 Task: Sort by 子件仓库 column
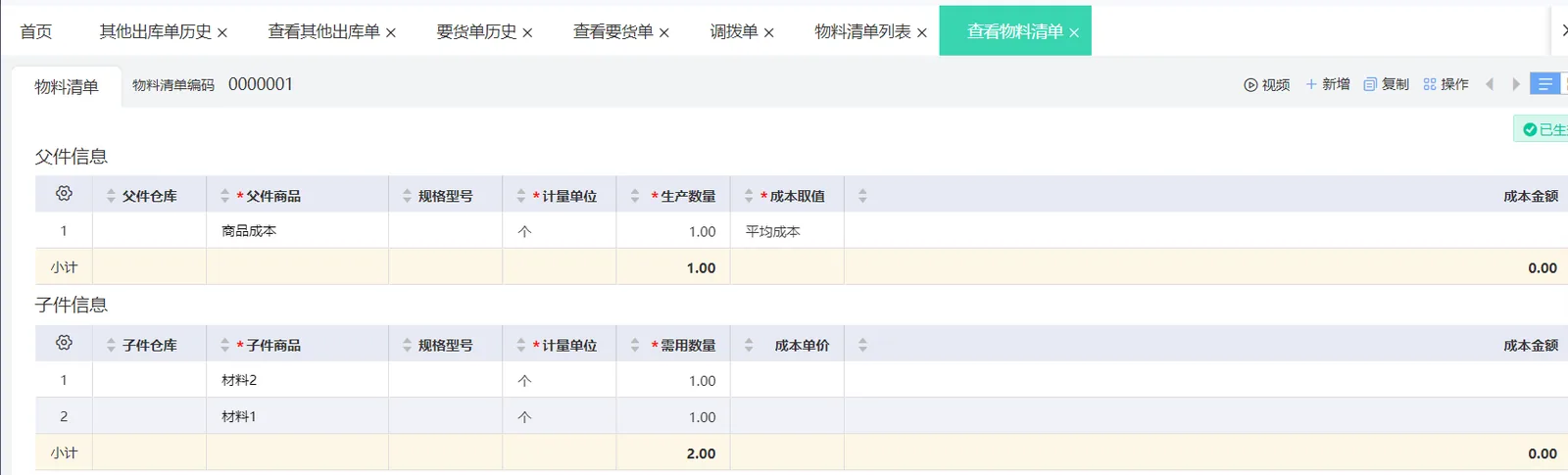point(111,345)
